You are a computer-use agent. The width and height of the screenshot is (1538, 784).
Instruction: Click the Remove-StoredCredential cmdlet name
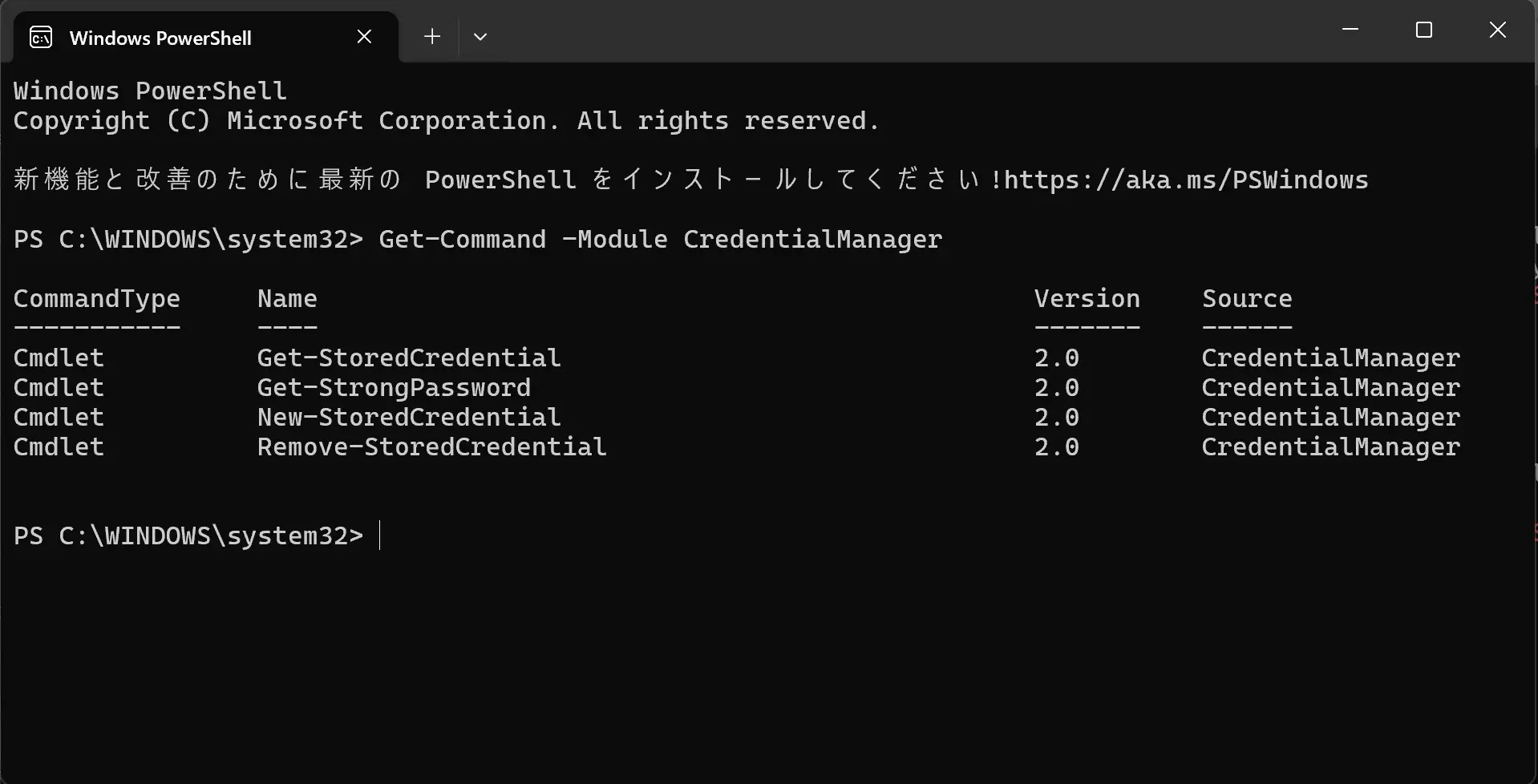pyautogui.click(x=431, y=447)
